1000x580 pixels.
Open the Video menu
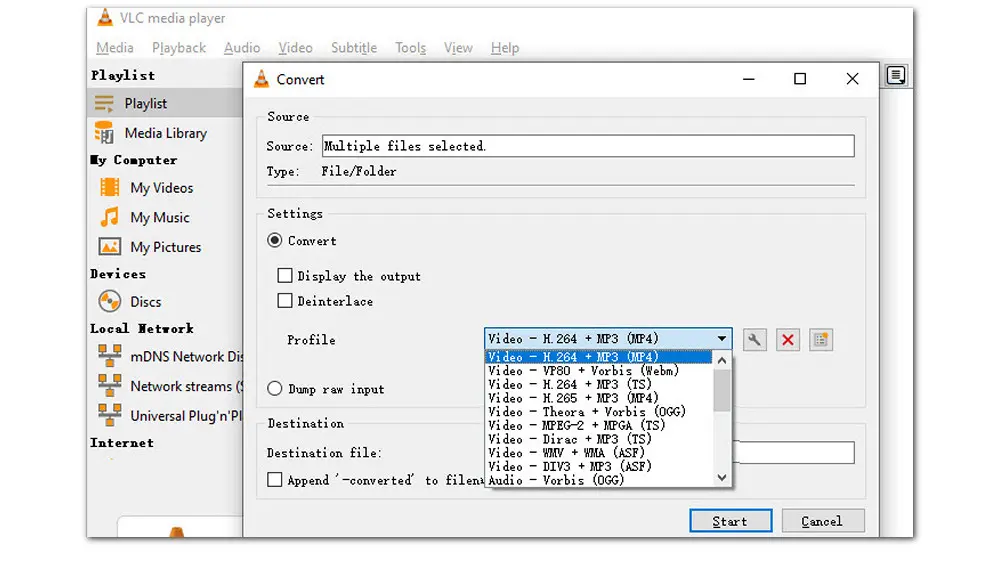tap(295, 48)
